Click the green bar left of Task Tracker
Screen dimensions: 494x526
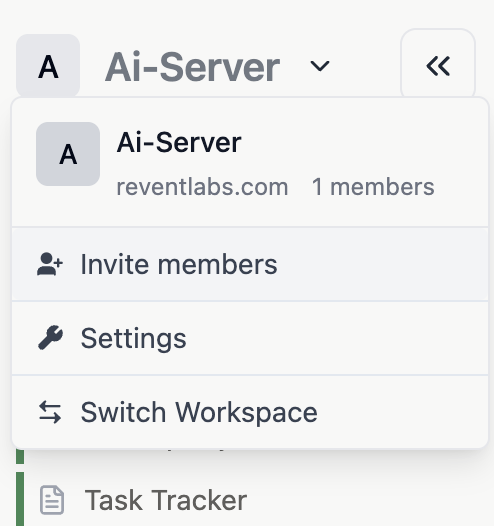pyautogui.click(x=20, y=499)
